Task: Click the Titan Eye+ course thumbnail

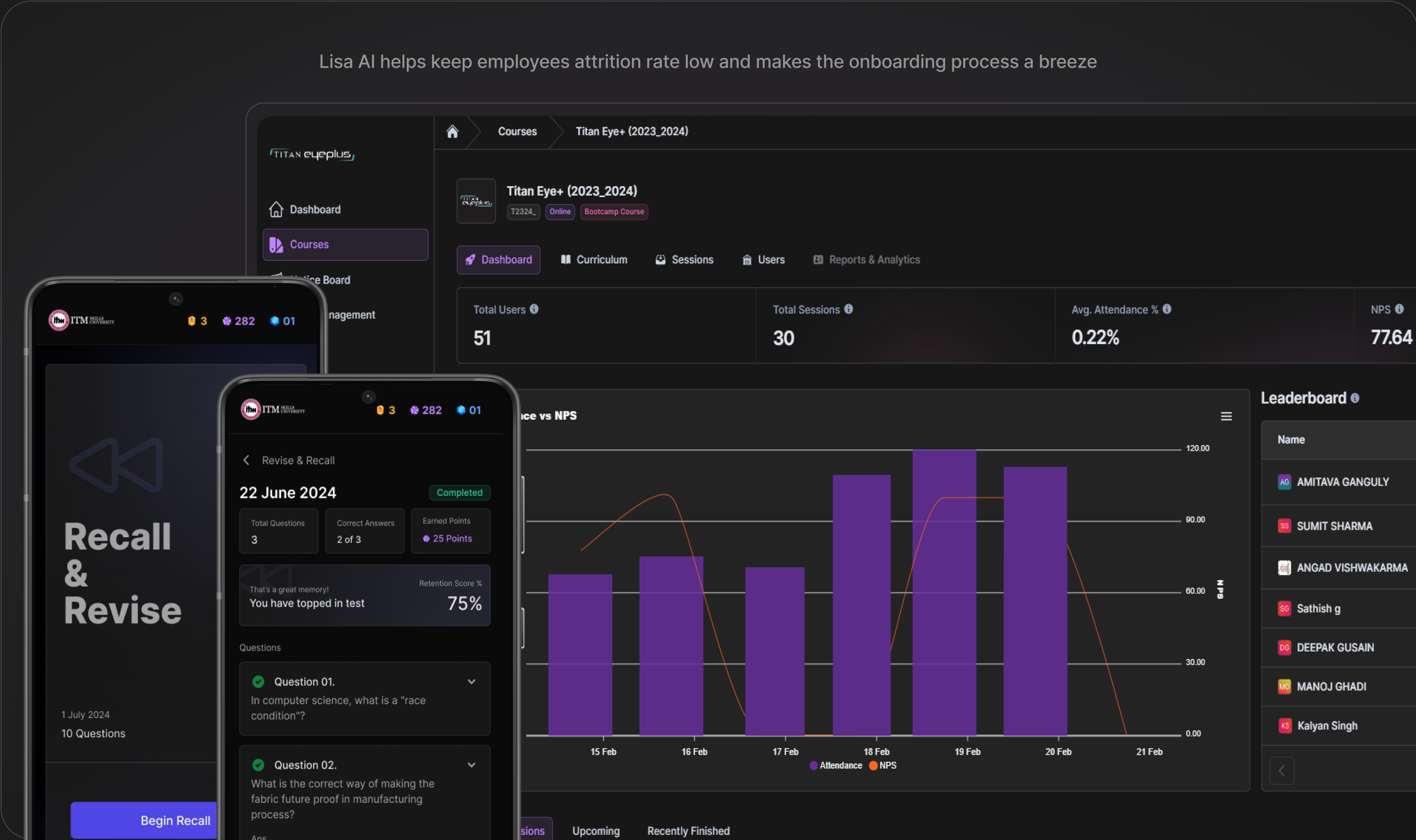Action: [476, 201]
